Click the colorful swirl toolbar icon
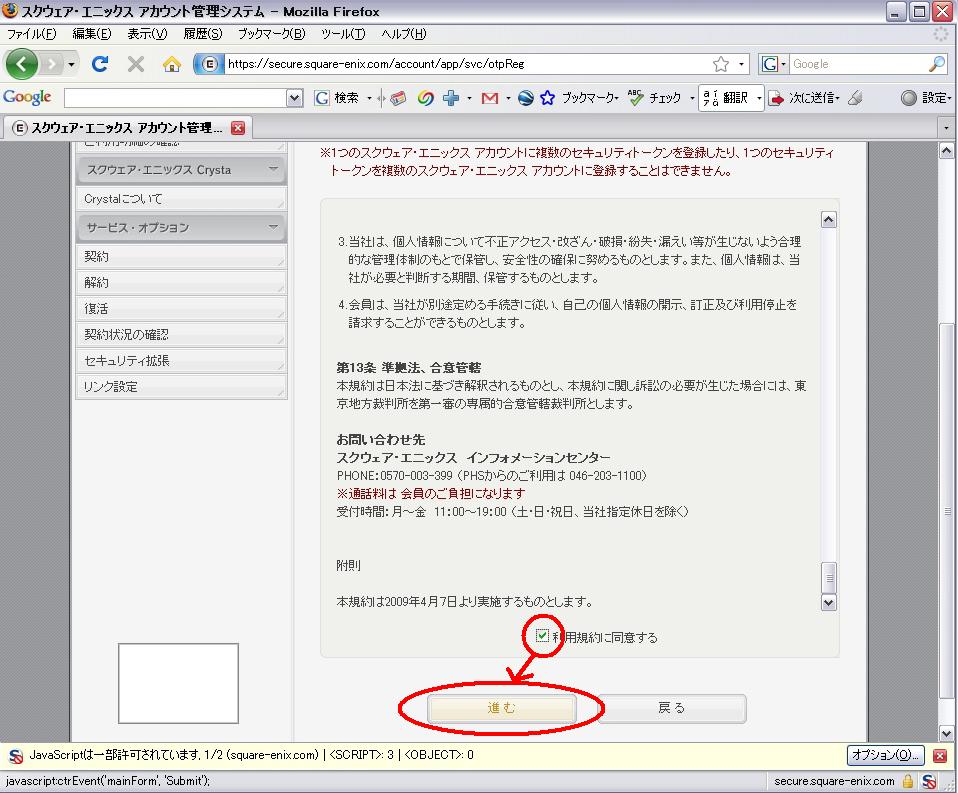Image resolution: width=958 pixels, height=793 pixels. tap(425, 98)
